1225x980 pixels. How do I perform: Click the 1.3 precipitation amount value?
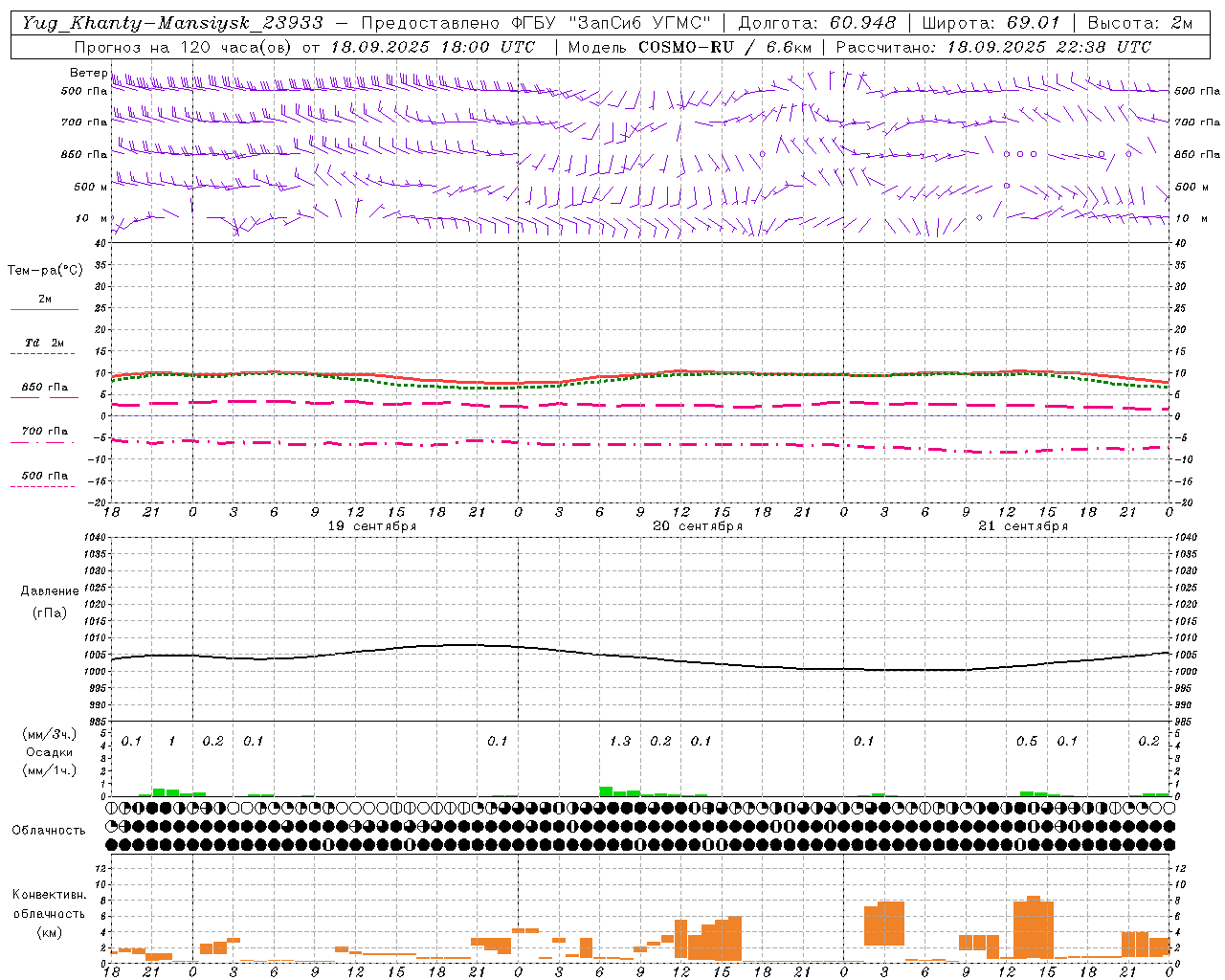(620, 742)
